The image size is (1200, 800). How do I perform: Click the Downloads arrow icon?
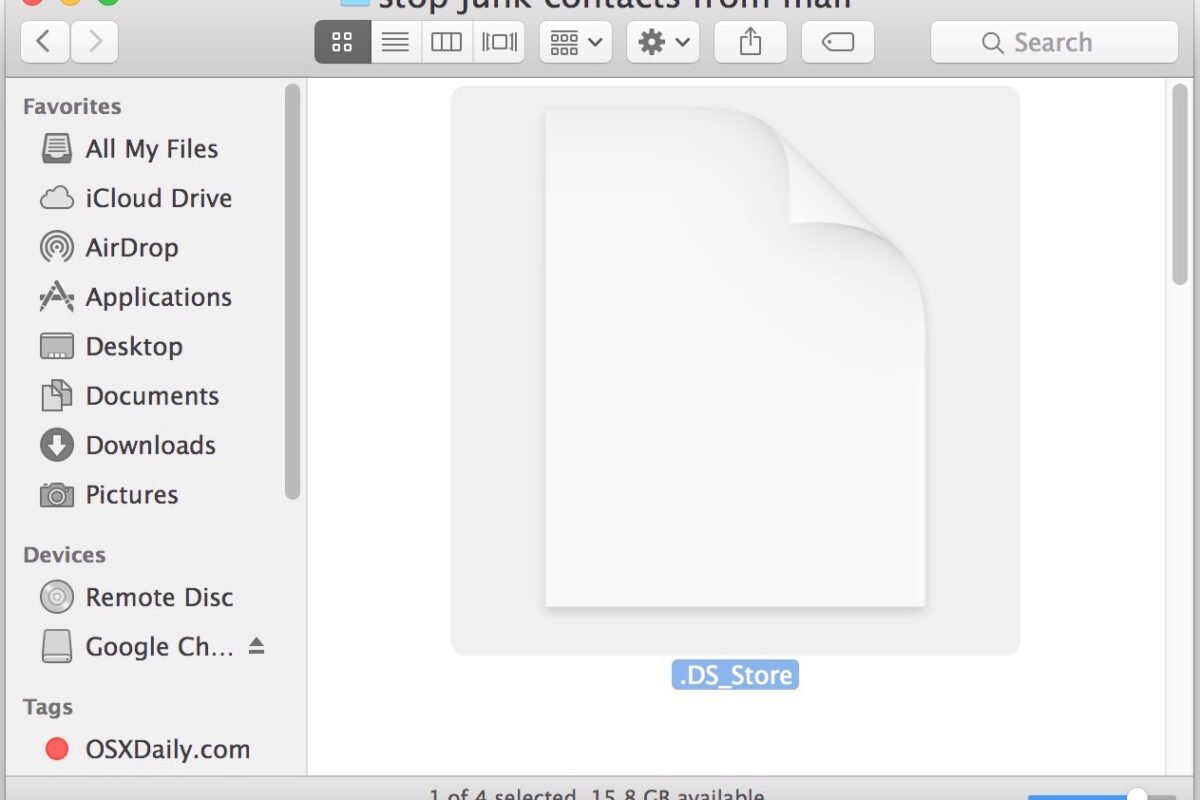(57, 445)
